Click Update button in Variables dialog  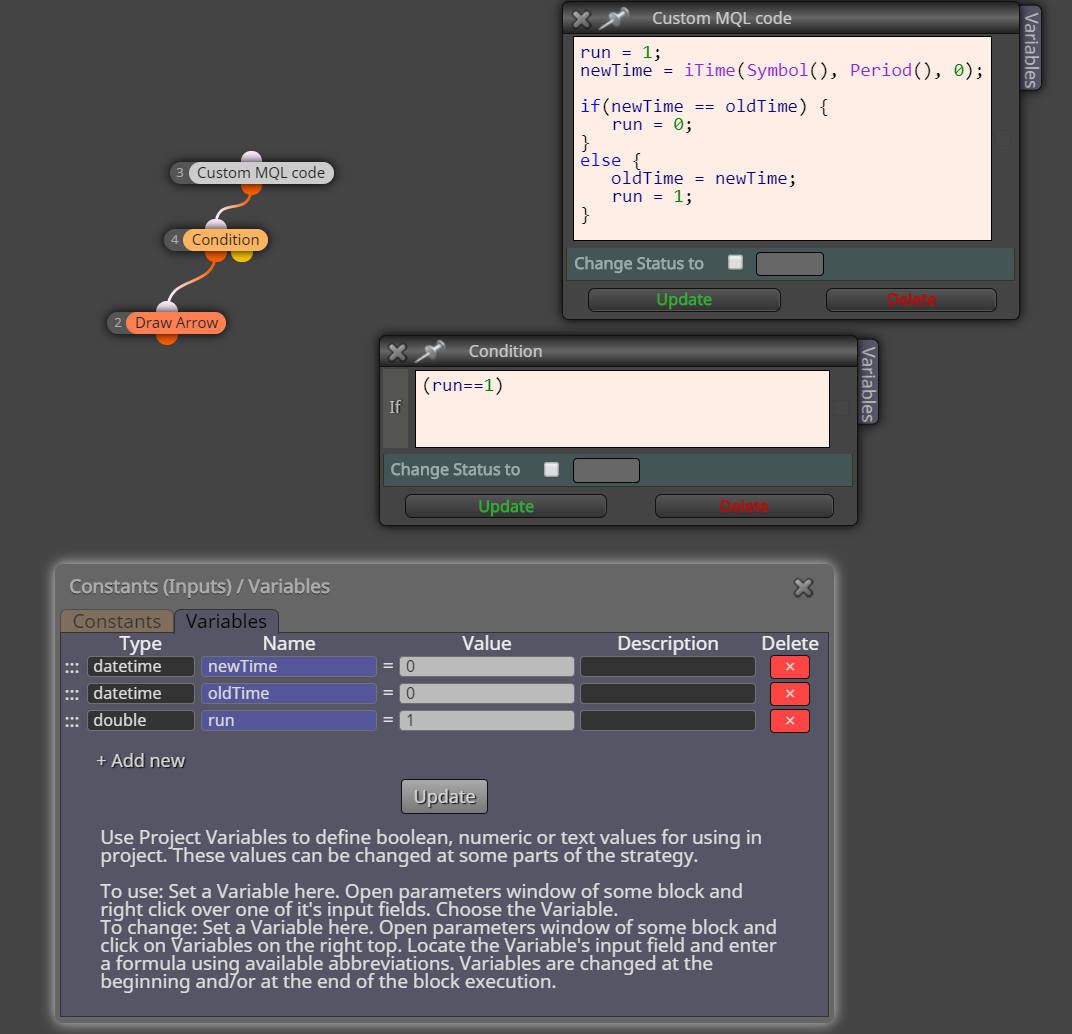pyautogui.click(x=444, y=797)
